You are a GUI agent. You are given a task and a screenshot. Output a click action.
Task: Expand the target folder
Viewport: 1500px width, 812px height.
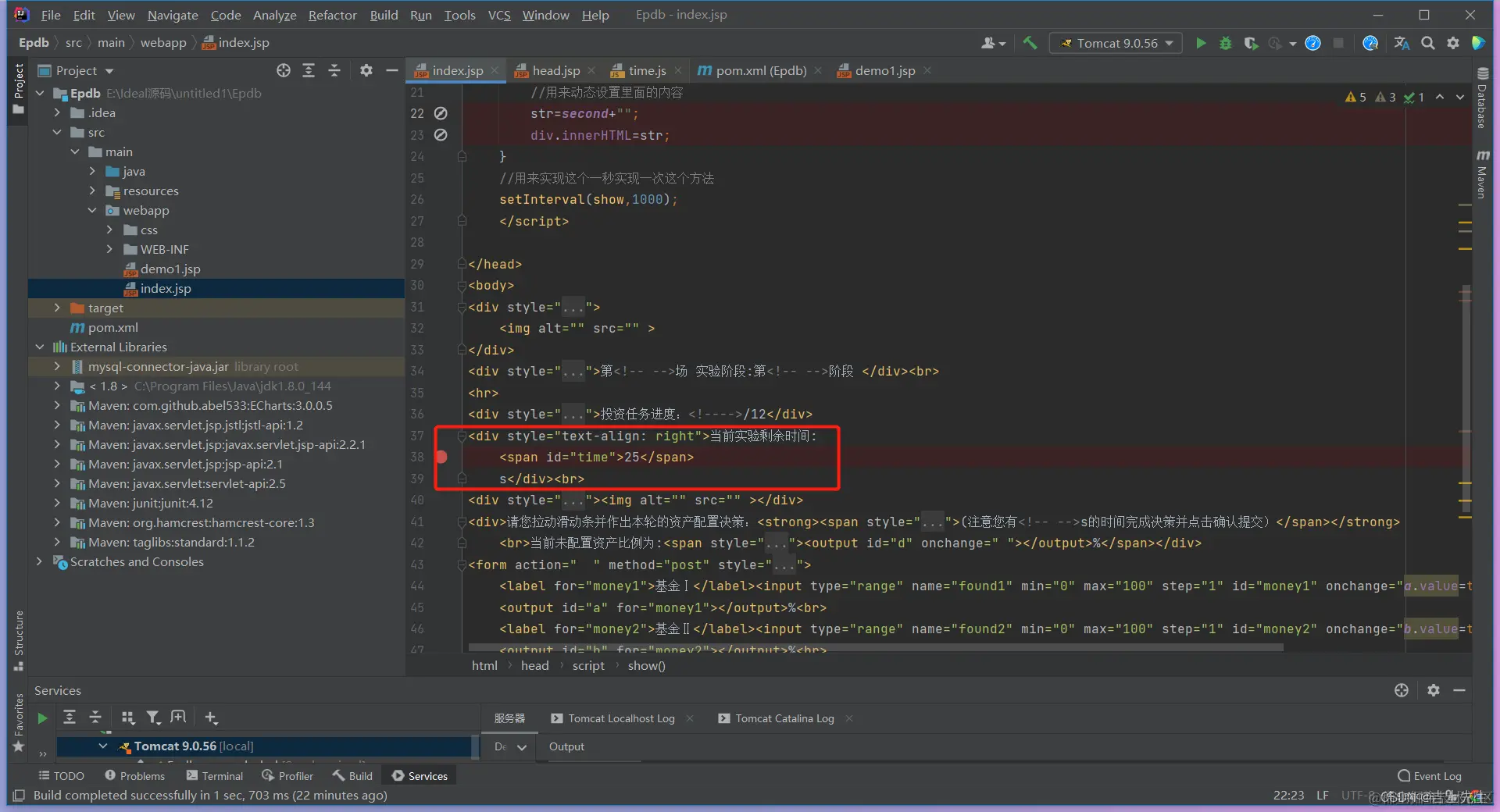click(x=57, y=308)
